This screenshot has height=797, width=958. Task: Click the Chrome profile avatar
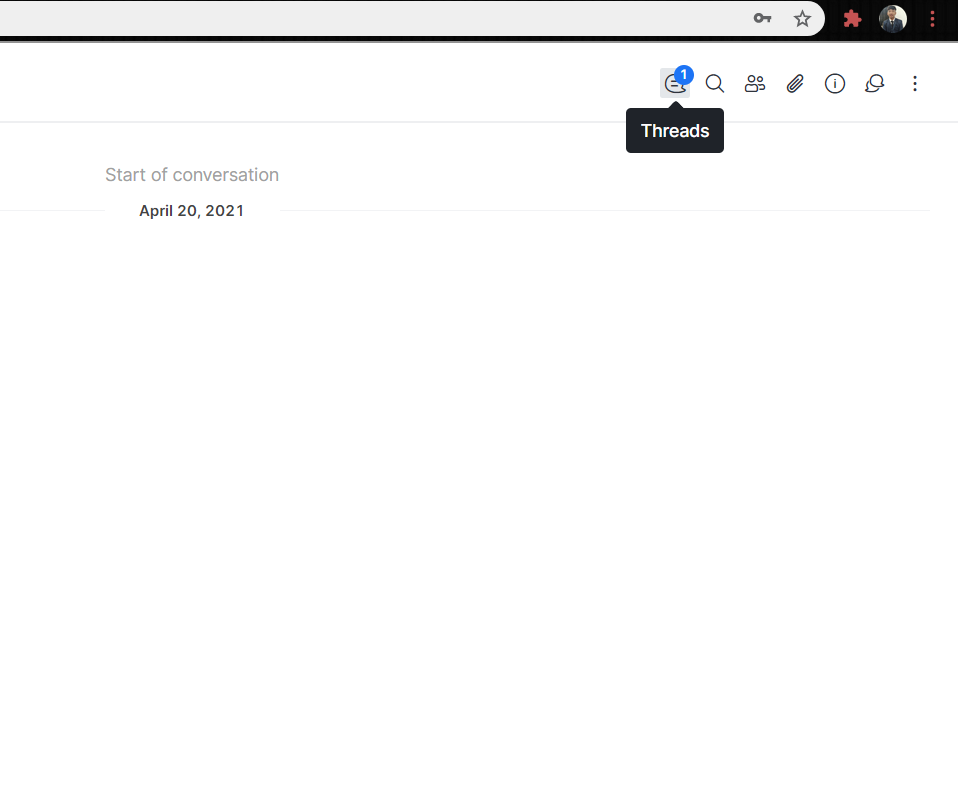(x=892, y=19)
